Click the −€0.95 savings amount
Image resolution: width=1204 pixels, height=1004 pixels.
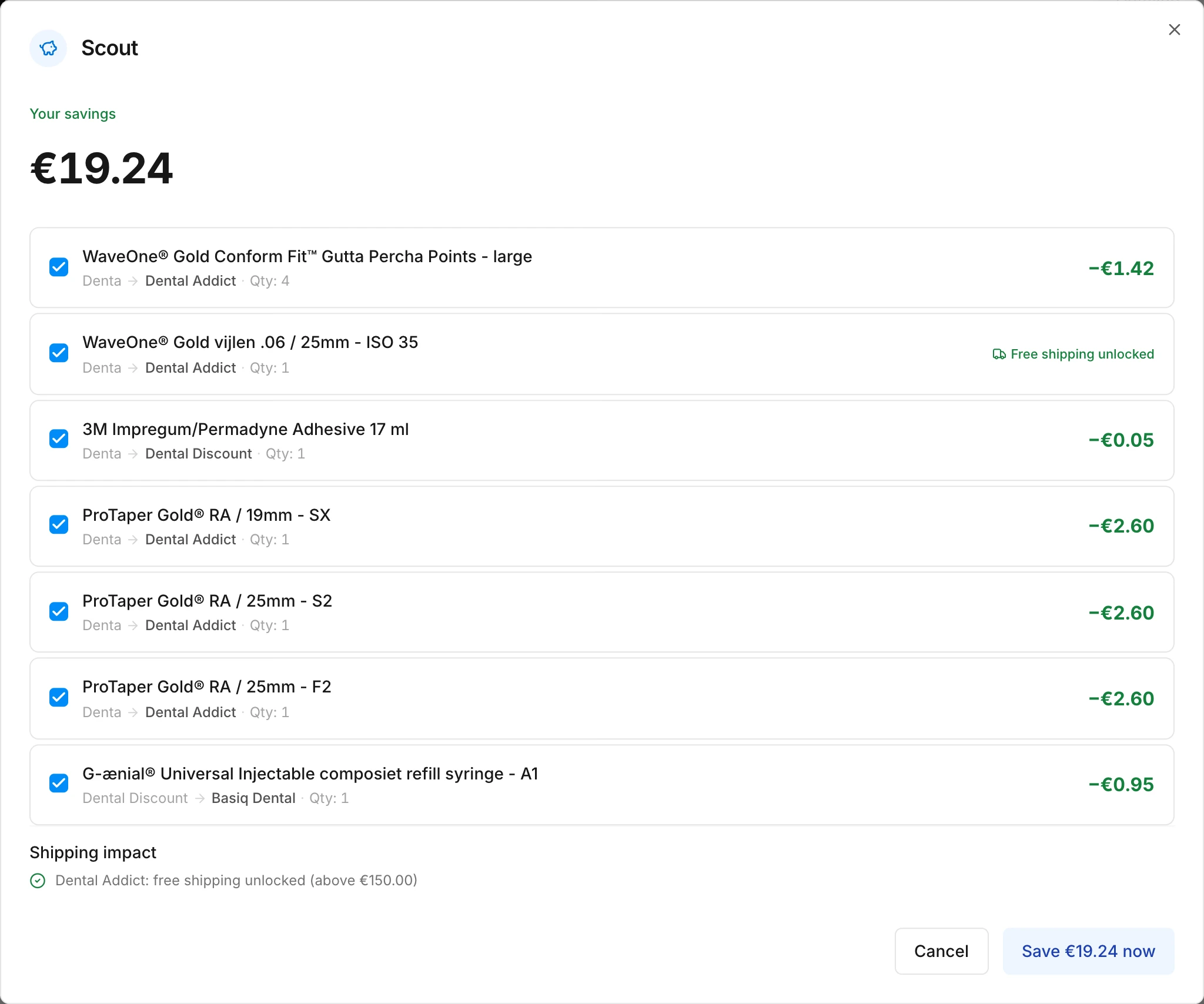click(x=1121, y=784)
